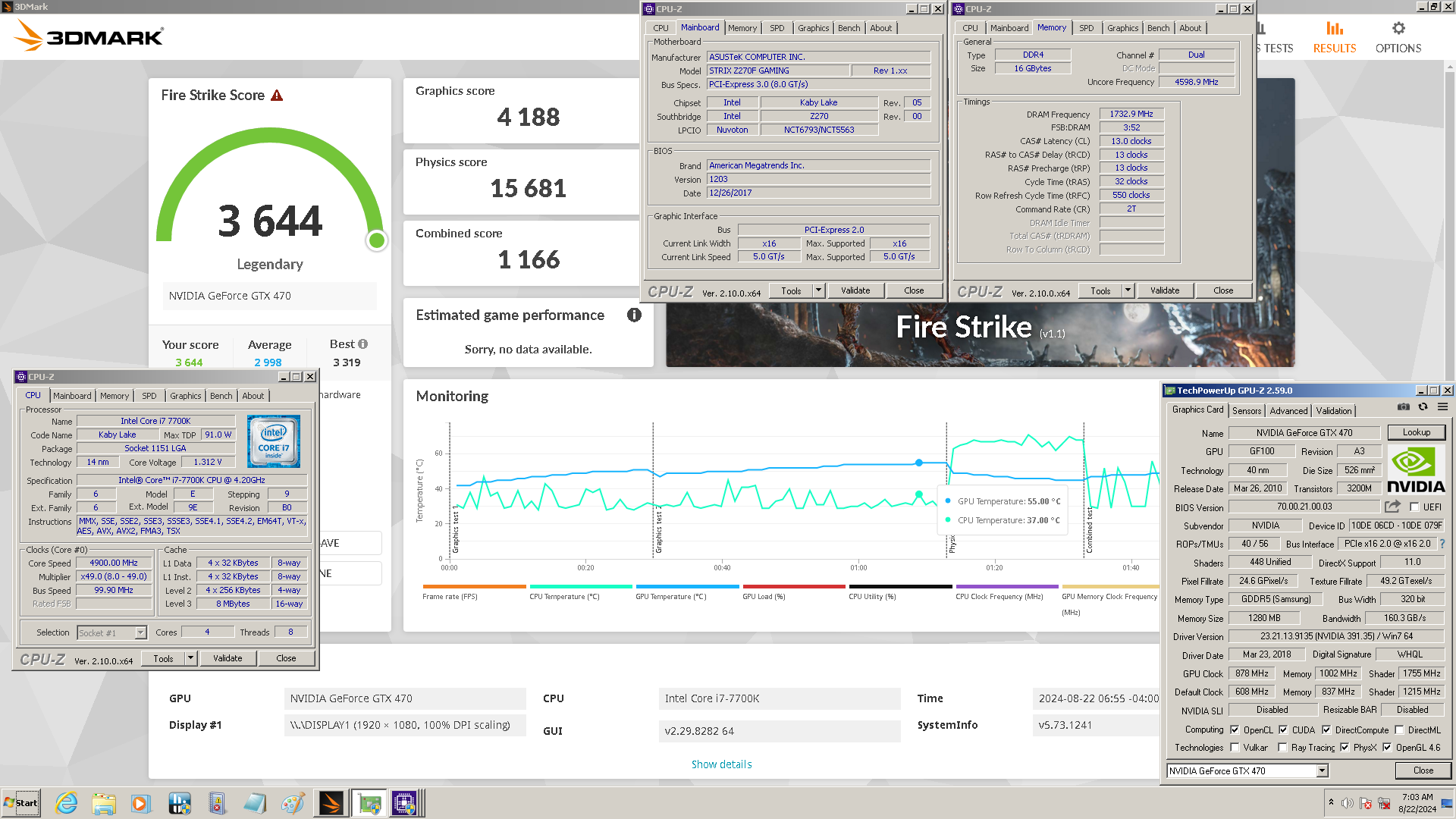Switch to CPU-Z taskbar button
Screen dimensions: 1456x819
coord(405,803)
